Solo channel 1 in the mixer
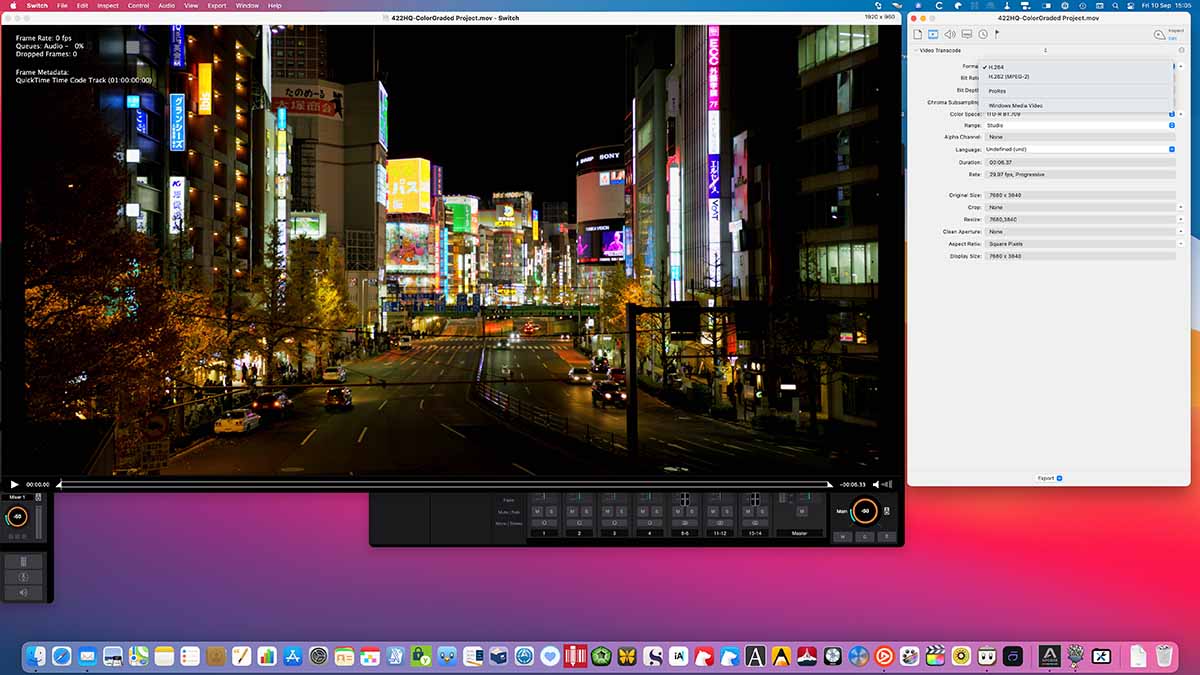Image resolution: width=1200 pixels, height=675 pixels. [551, 511]
